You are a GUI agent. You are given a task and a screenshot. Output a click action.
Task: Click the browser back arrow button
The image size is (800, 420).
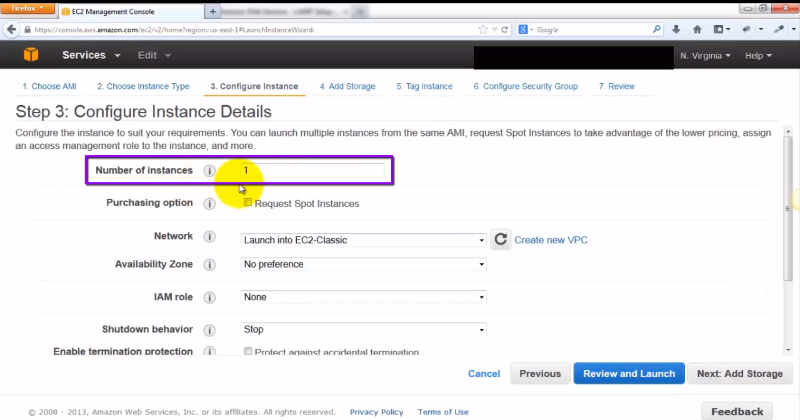coord(11,30)
